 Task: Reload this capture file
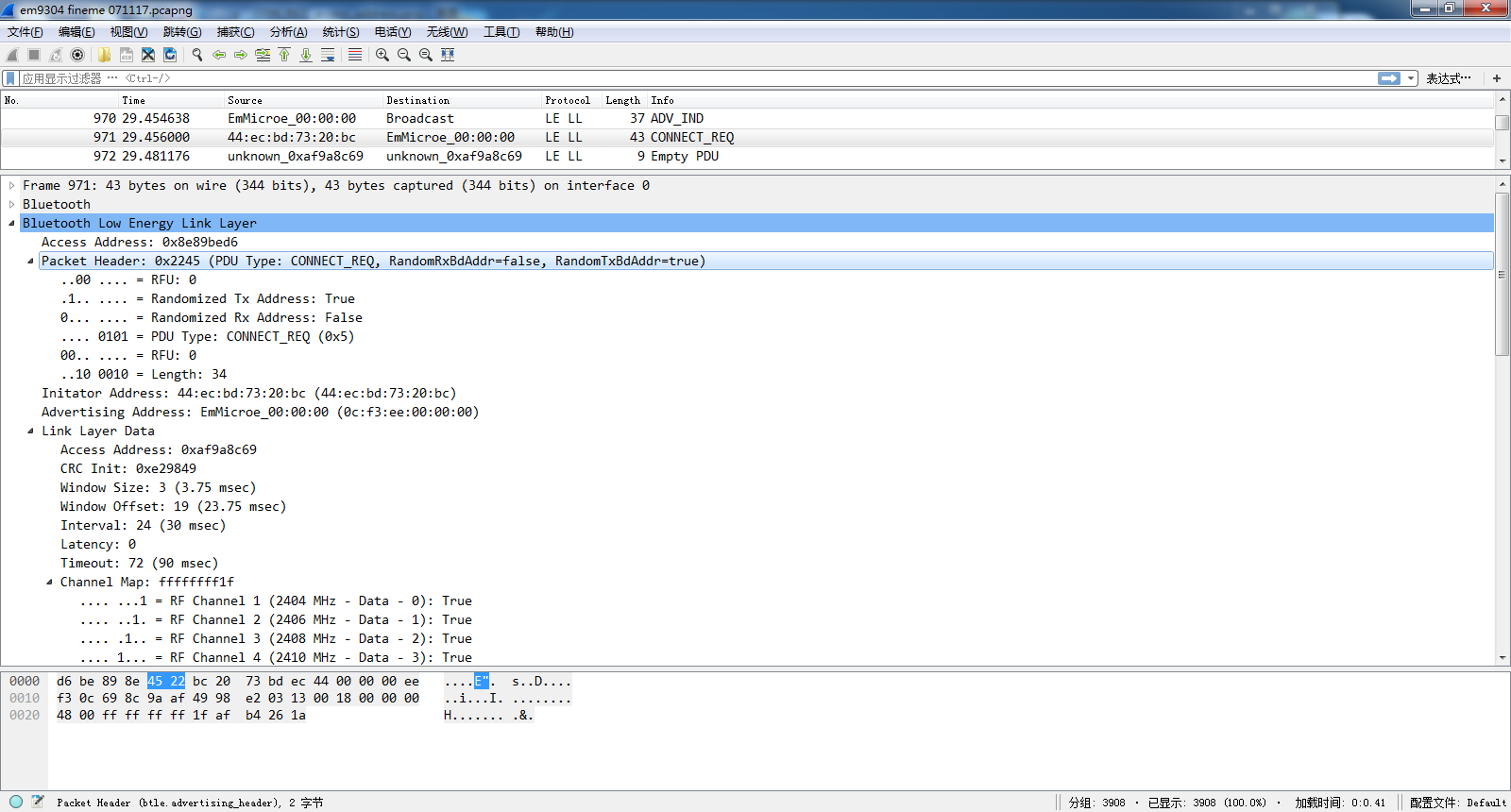pos(170,55)
